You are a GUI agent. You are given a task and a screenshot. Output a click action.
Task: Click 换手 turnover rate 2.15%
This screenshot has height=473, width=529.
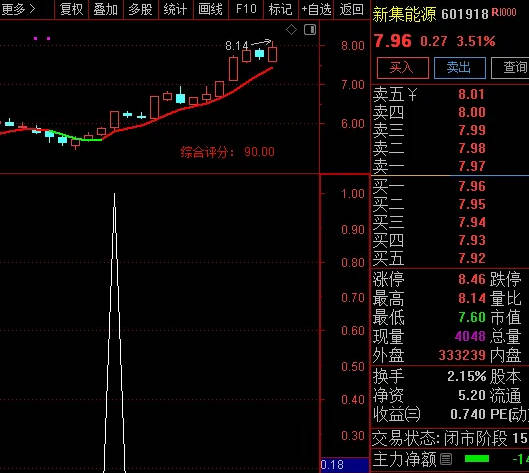pyautogui.click(x=467, y=376)
